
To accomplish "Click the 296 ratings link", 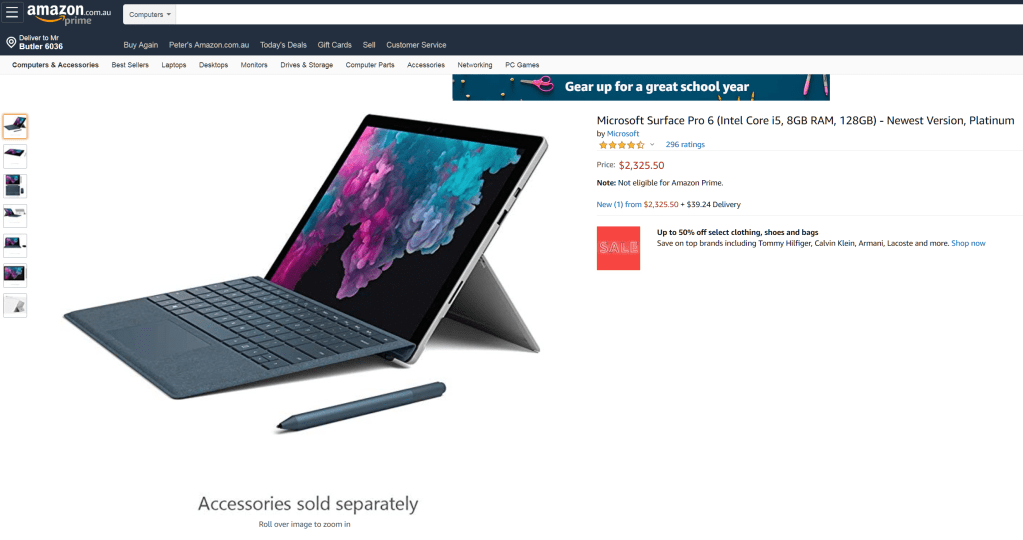I will coord(685,145).
